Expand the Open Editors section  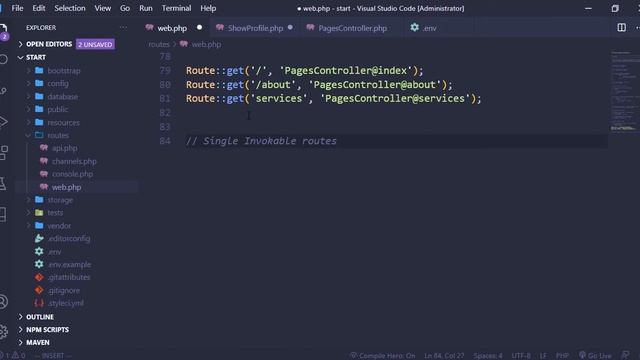click(49, 44)
